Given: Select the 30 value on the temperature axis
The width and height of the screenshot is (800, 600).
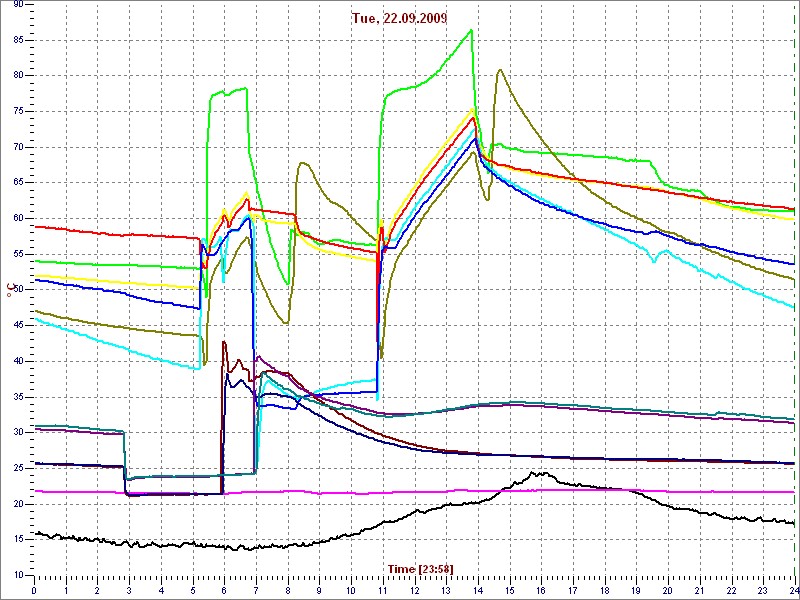Looking at the screenshot, I should coord(17,433).
